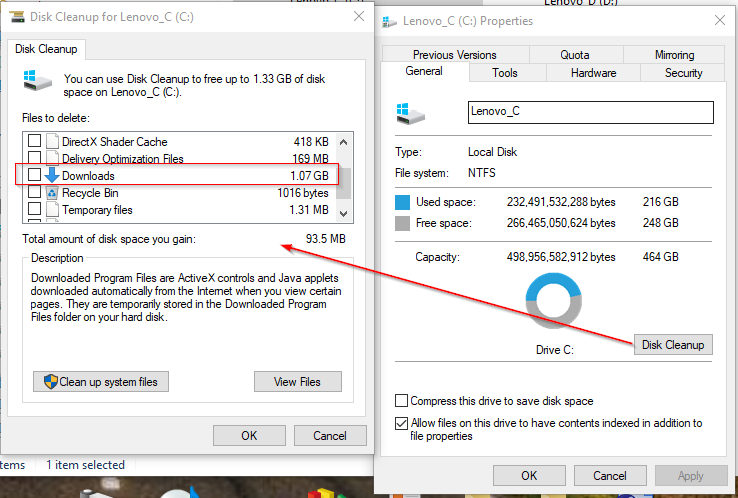Click 266,465,050,624 bytes free space value
The image size is (738, 498).
tap(561, 223)
